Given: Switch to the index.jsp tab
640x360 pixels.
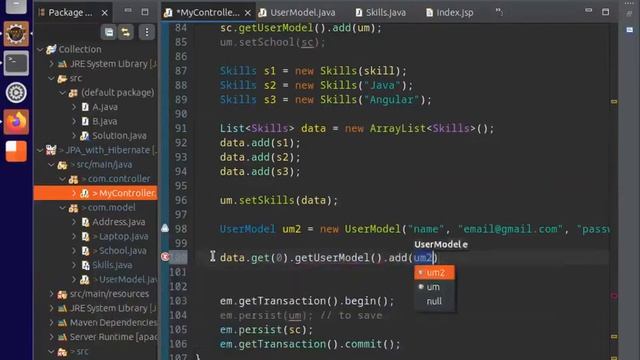Looking at the screenshot, I should point(450,13).
